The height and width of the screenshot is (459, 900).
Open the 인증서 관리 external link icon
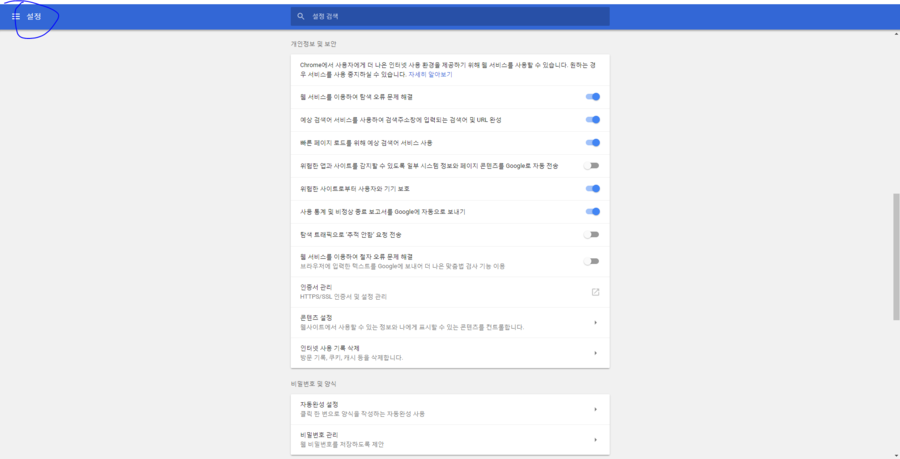pyautogui.click(x=595, y=292)
